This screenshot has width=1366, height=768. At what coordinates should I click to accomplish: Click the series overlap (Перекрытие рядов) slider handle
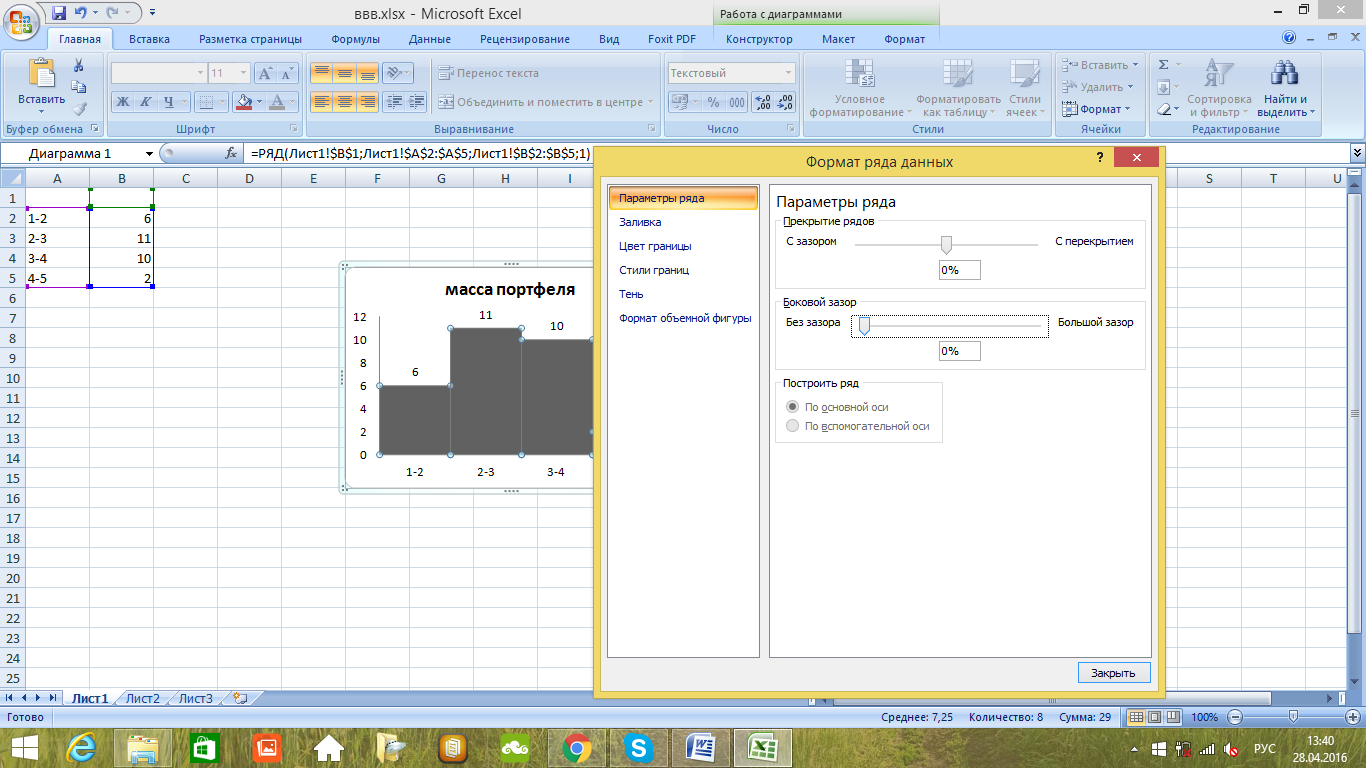click(946, 245)
